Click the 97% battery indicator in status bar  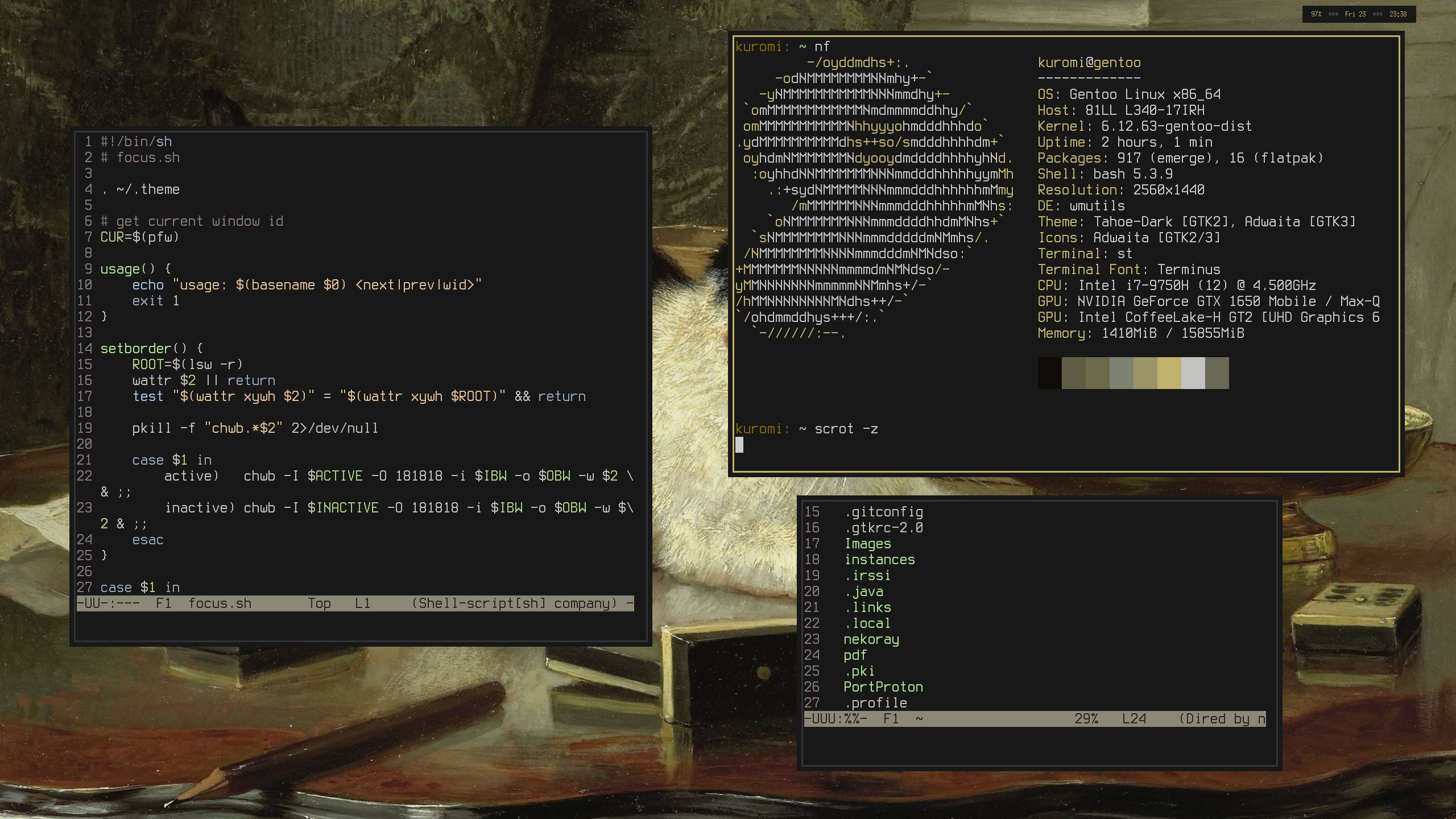tap(1316, 14)
